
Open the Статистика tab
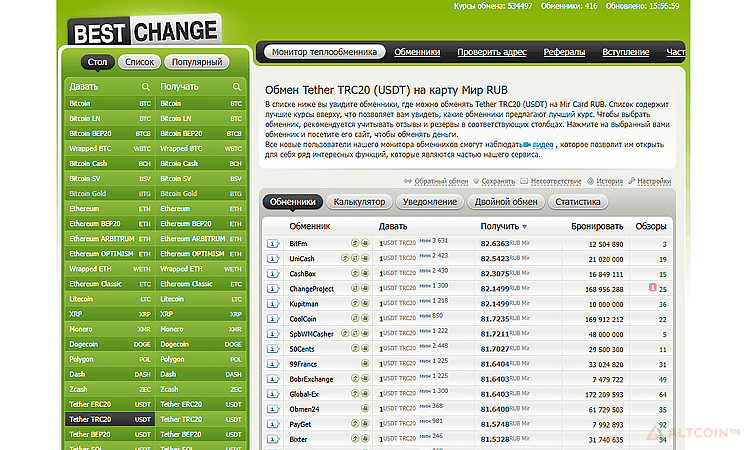(577, 202)
